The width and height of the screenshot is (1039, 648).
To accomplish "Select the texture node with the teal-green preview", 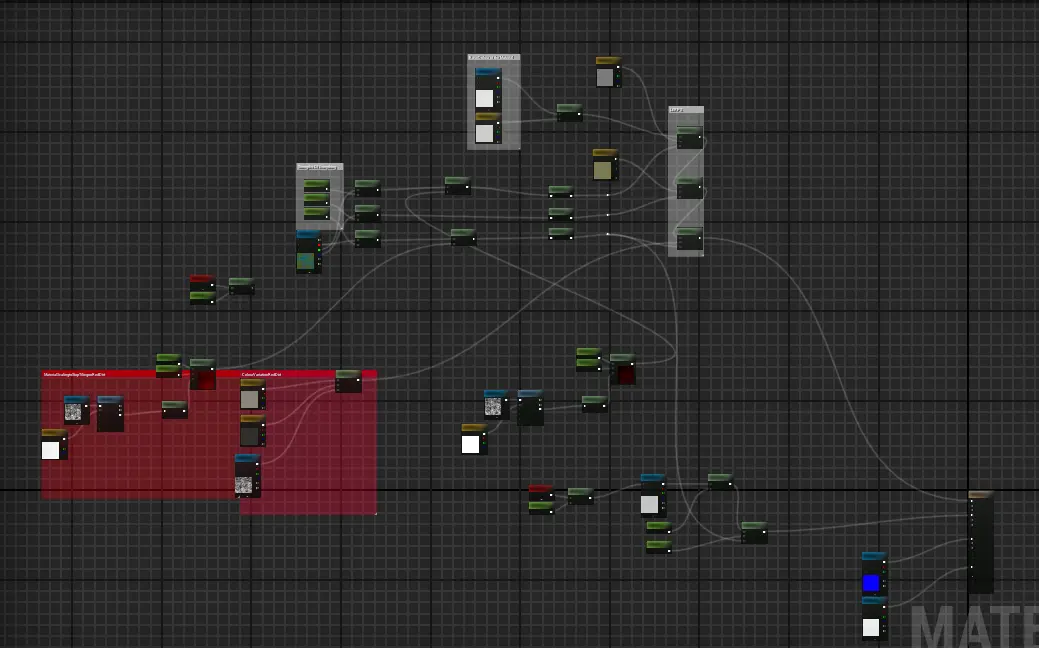I will (x=309, y=252).
